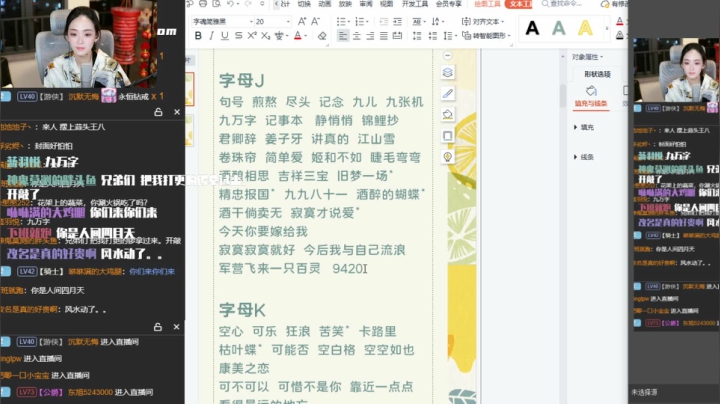Click the shape fill bucket icon beside the slide

pyautogui.click(x=448, y=114)
